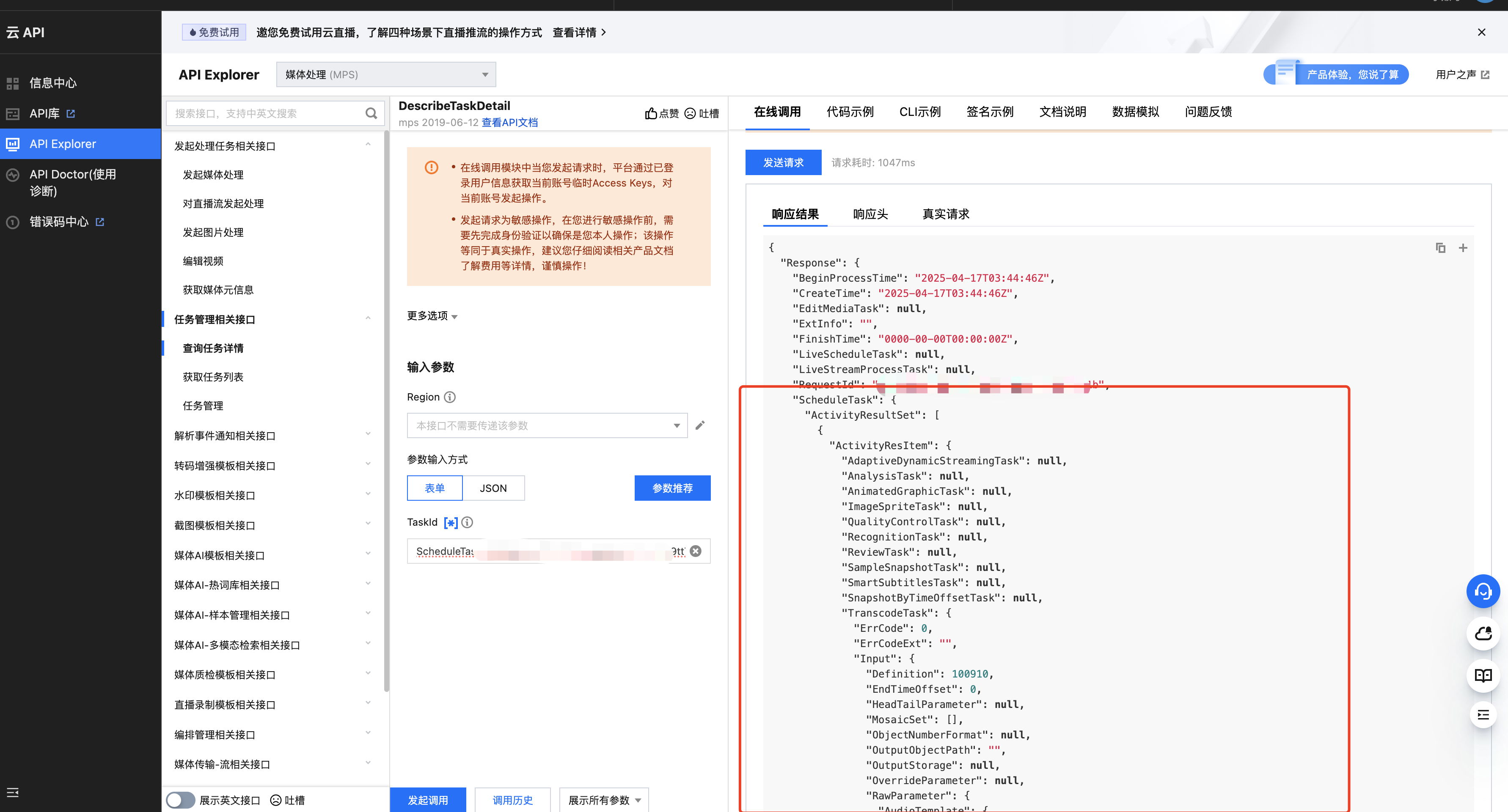
Task: Click the 发送请求 button
Action: [x=783, y=163]
